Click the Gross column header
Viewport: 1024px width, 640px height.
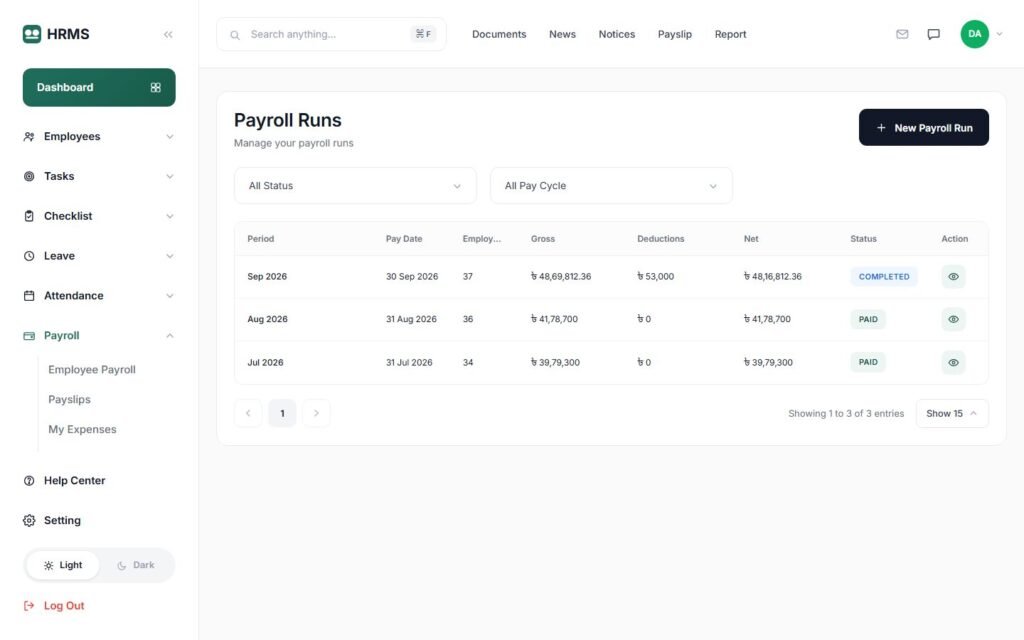[x=543, y=239]
